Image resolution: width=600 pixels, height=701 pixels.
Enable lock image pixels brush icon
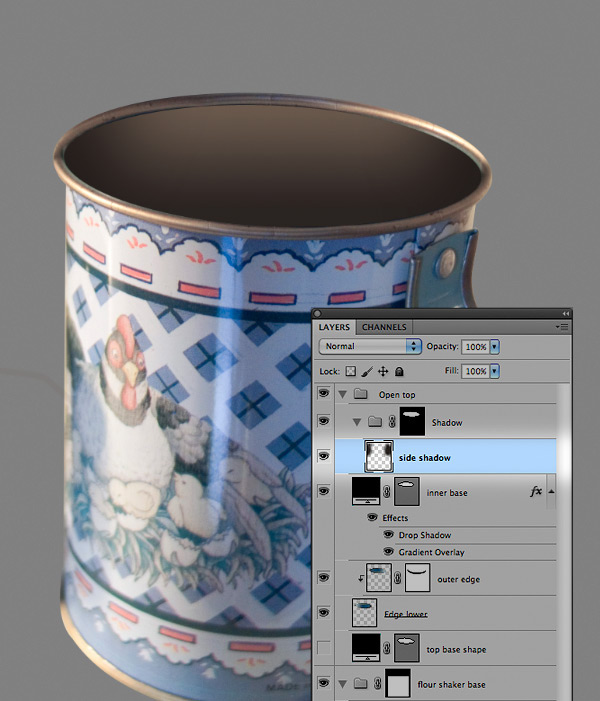[x=367, y=372]
